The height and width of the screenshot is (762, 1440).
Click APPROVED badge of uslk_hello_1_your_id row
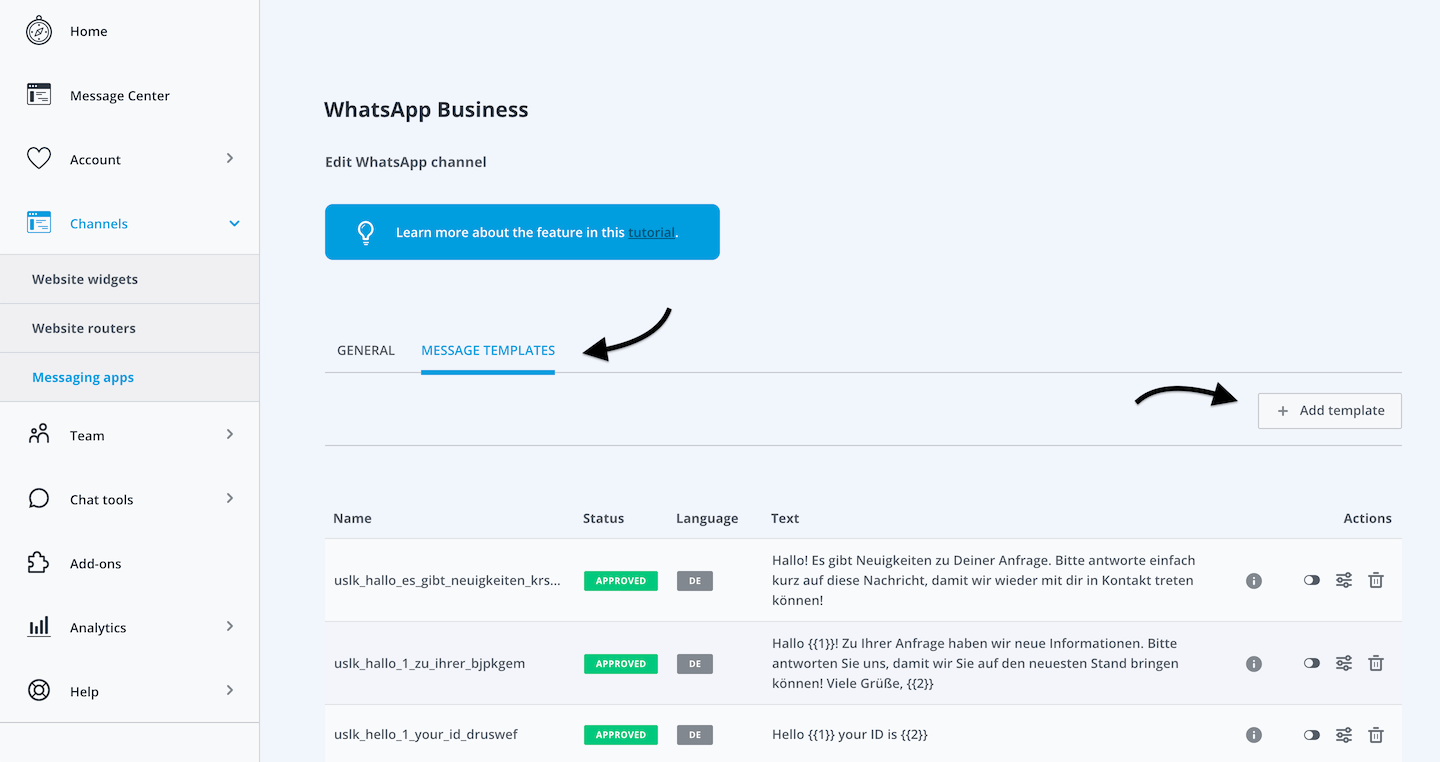coord(621,735)
